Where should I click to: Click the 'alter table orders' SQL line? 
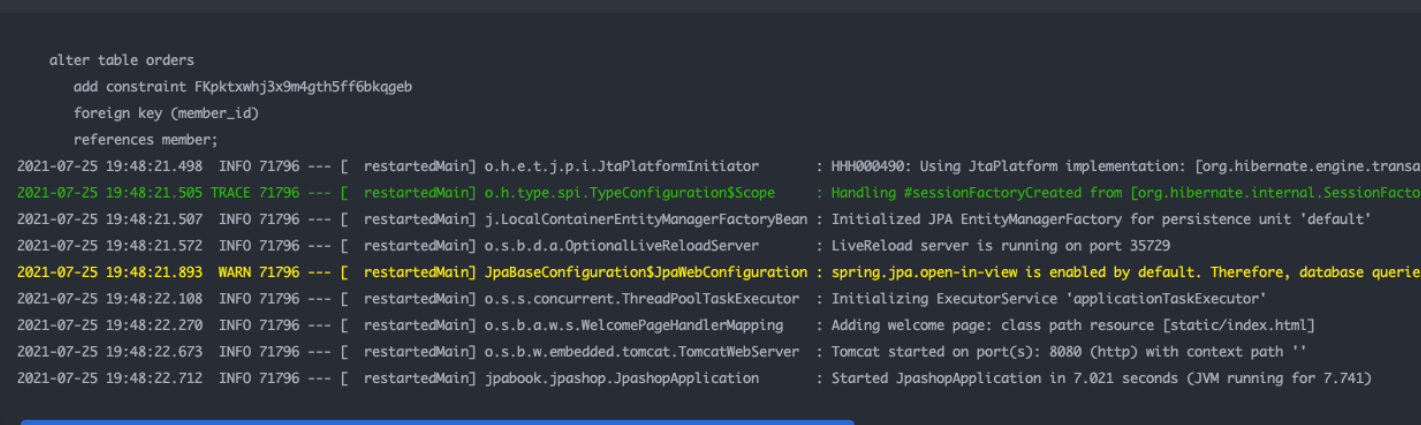[121, 61]
